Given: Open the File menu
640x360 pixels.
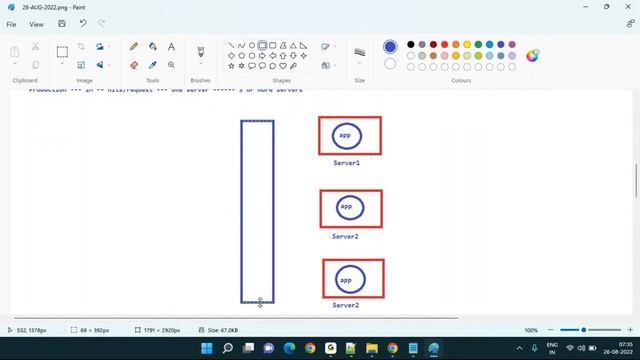Looking at the screenshot, I should point(11,24).
